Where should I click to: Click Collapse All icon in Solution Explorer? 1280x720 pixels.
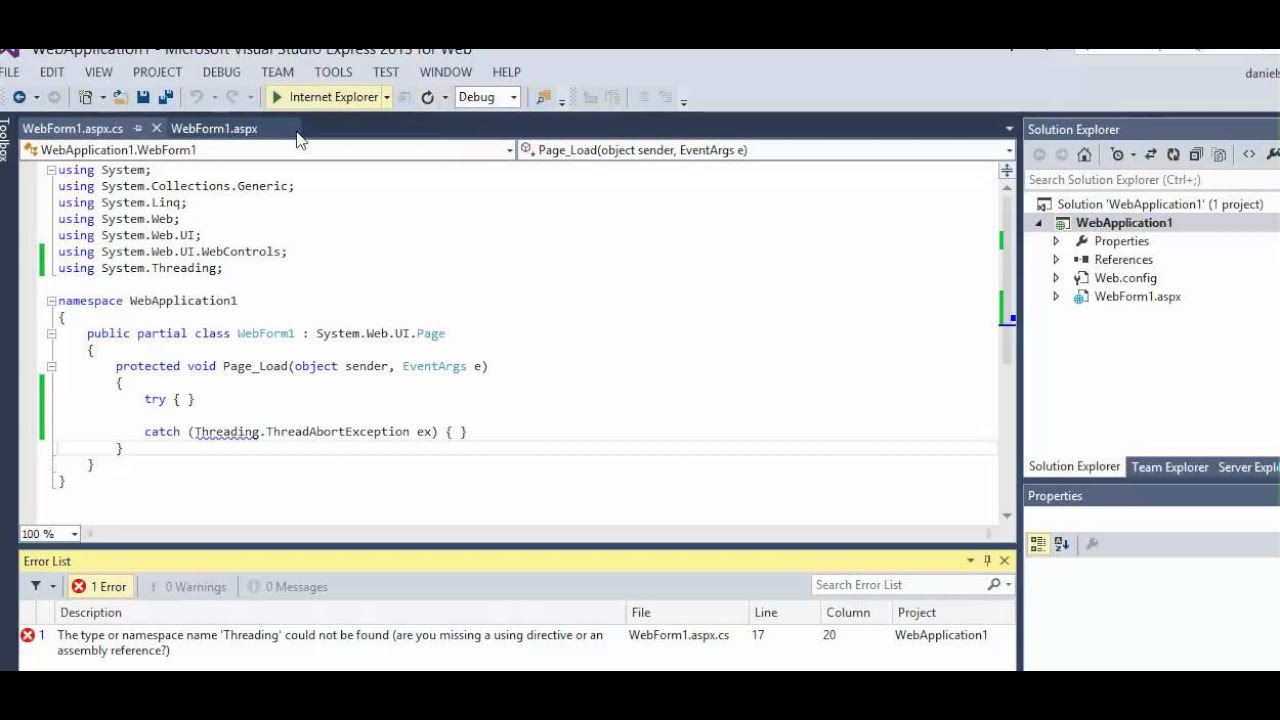tap(1196, 154)
